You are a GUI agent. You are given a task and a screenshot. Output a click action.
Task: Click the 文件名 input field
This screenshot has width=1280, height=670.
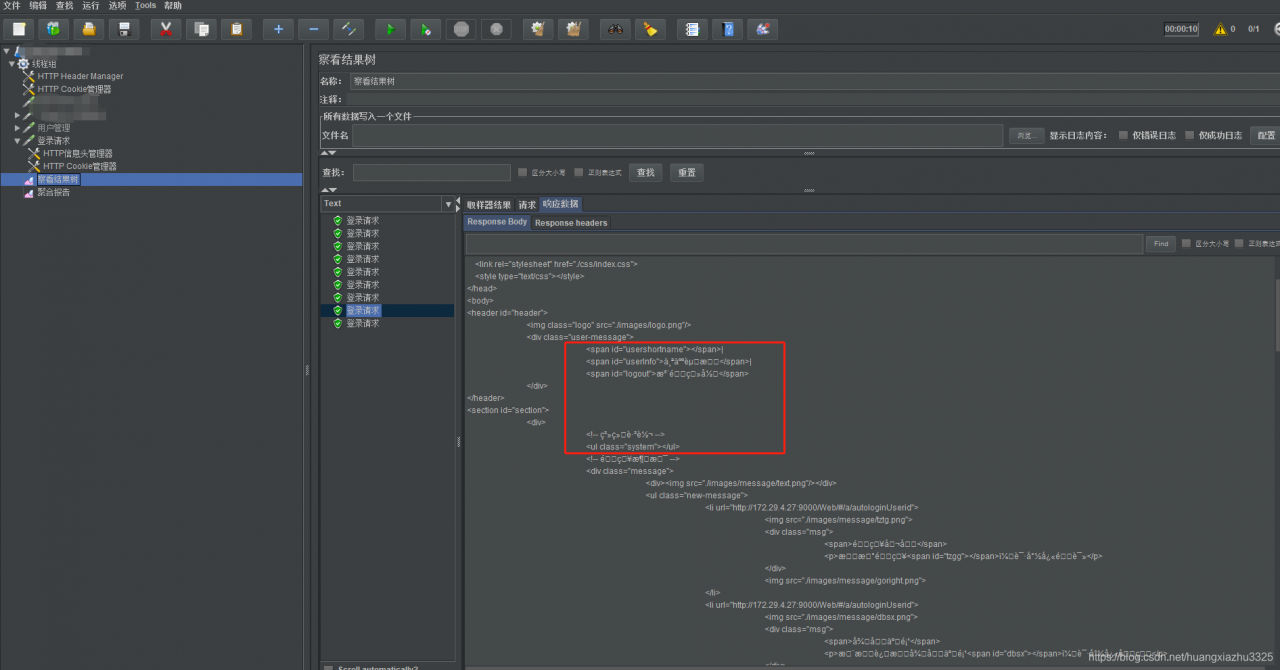pos(677,135)
